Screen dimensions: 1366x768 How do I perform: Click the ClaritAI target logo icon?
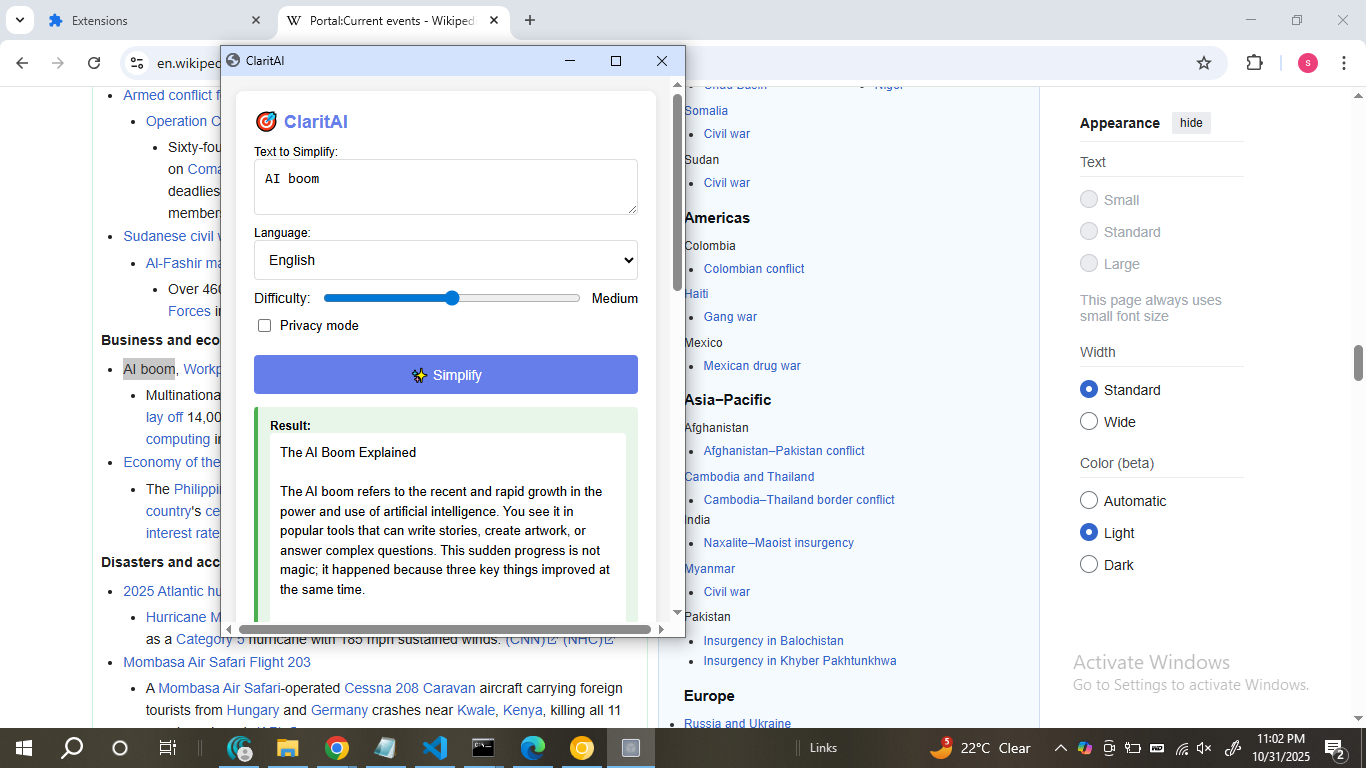(x=266, y=121)
